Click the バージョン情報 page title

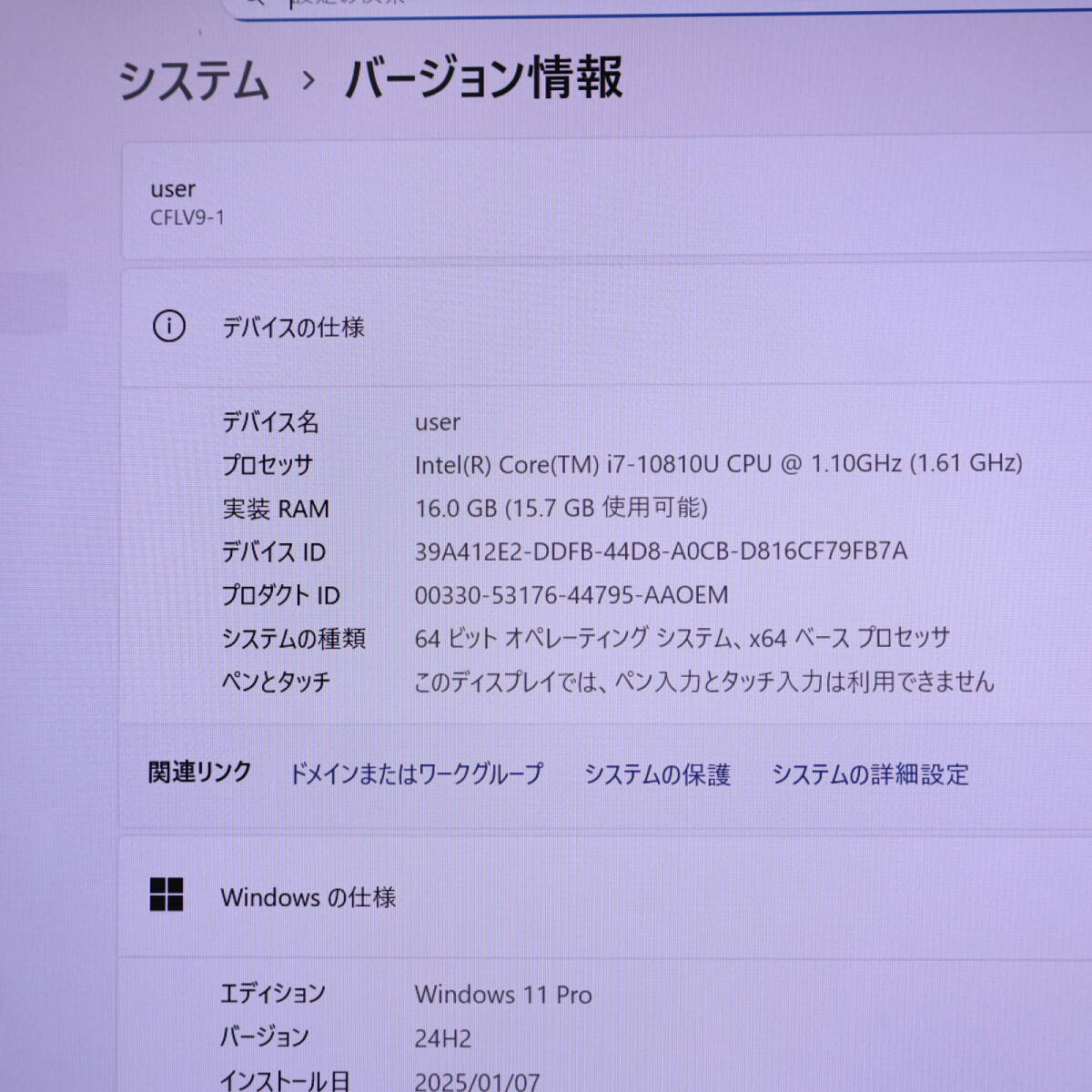(484, 77)
